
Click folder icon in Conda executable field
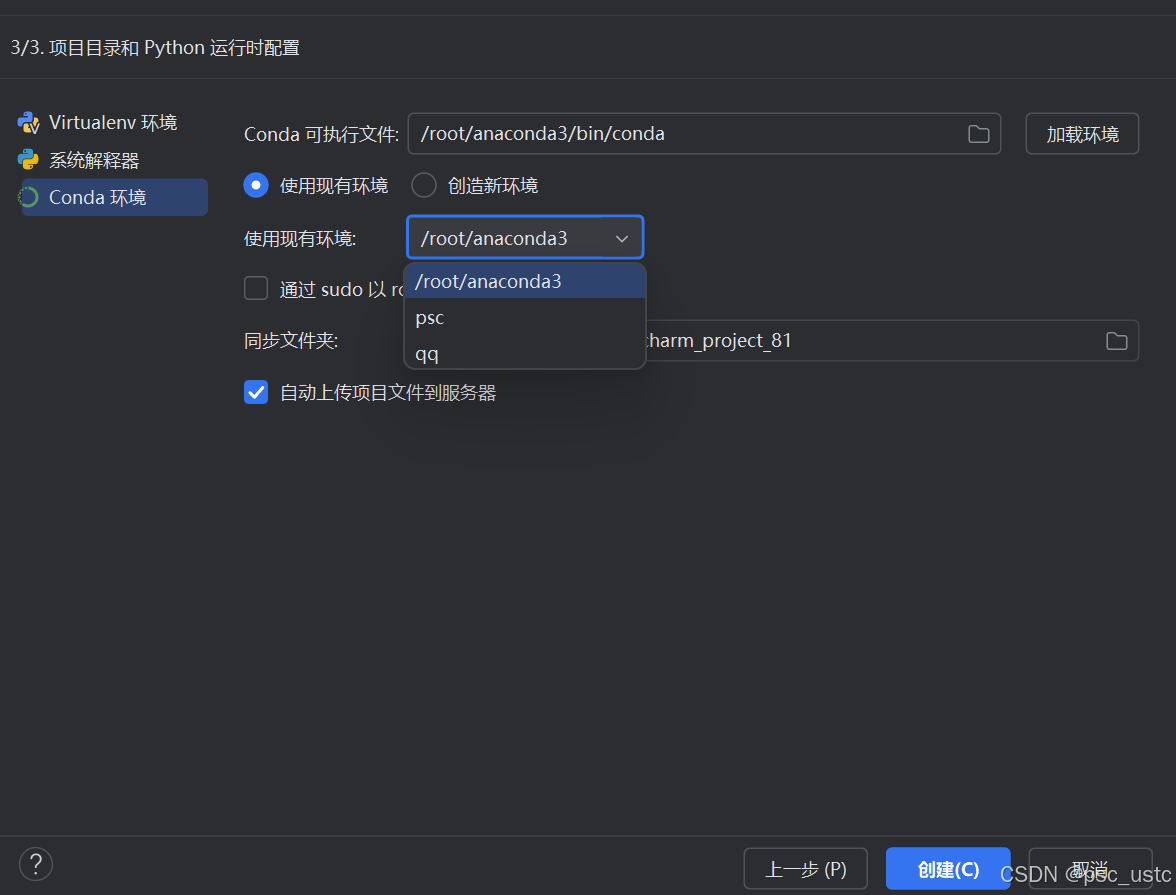tap(978, 134)
